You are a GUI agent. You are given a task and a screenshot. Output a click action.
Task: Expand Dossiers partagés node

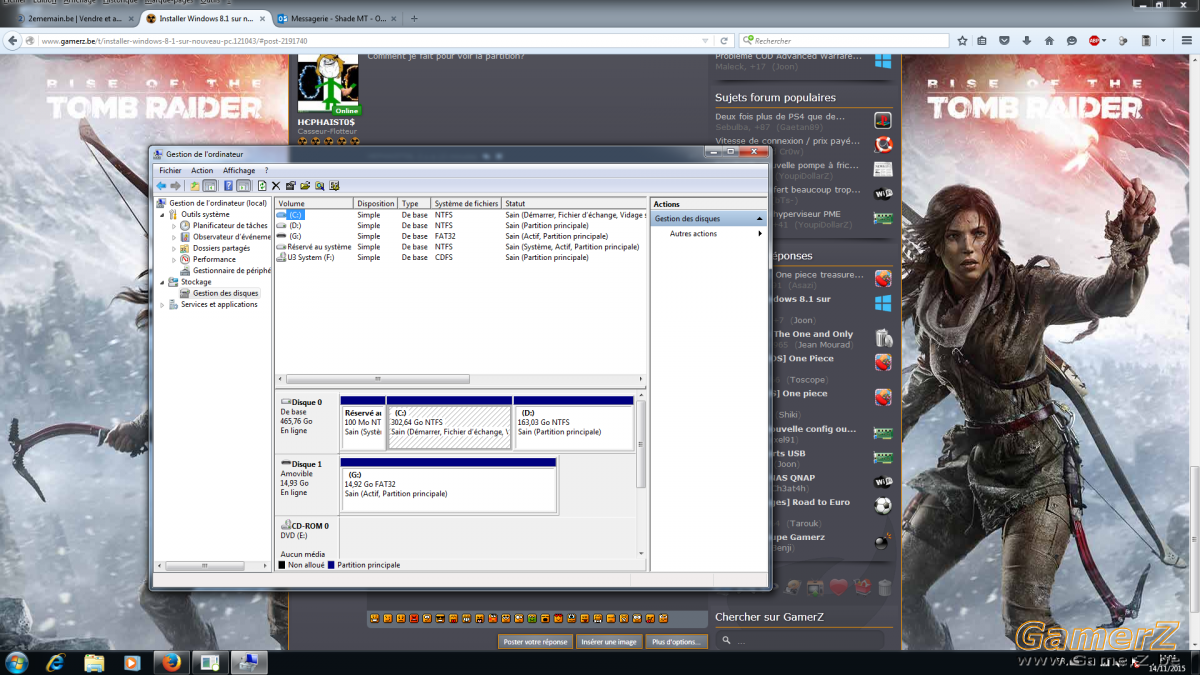pos(174,248)
